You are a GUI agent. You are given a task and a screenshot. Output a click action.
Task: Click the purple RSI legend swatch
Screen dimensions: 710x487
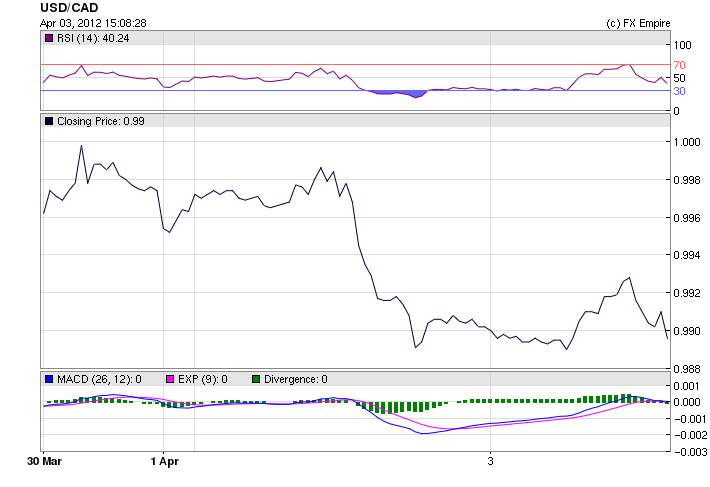pyautogui.click(x=49, y=38)
